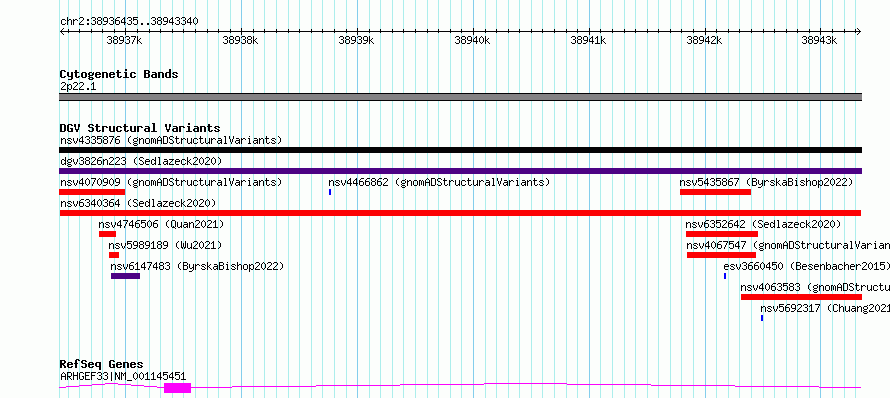890x398 pixels.
Task: Open the nsv4466862 variant label
Action: (x=439, y=182)
